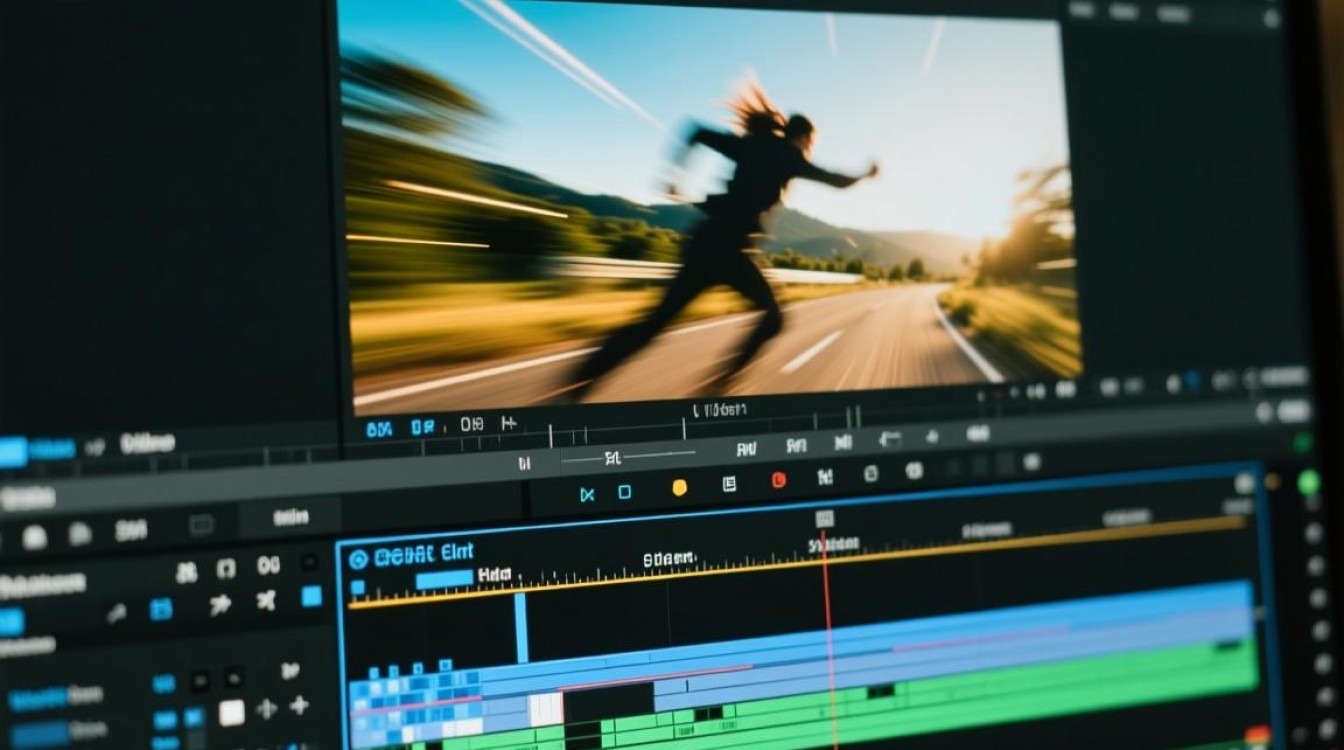
Task: Click the blurred label button above timeline panel
Action: (291, 517)
